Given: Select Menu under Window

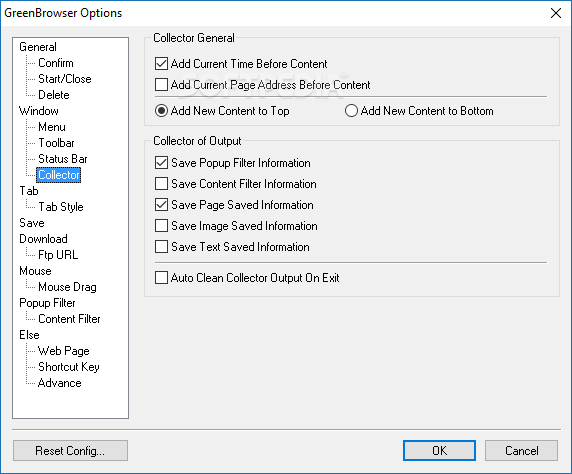Looking at the screenshot, I should click(52, 127).
